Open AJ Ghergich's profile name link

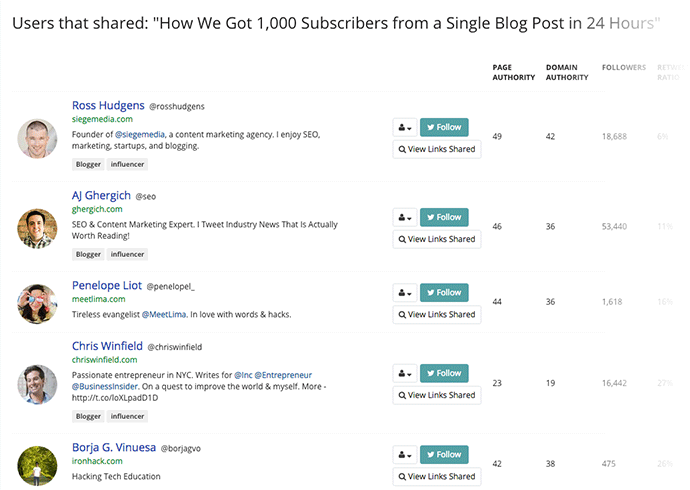click(x=101, y=195)
